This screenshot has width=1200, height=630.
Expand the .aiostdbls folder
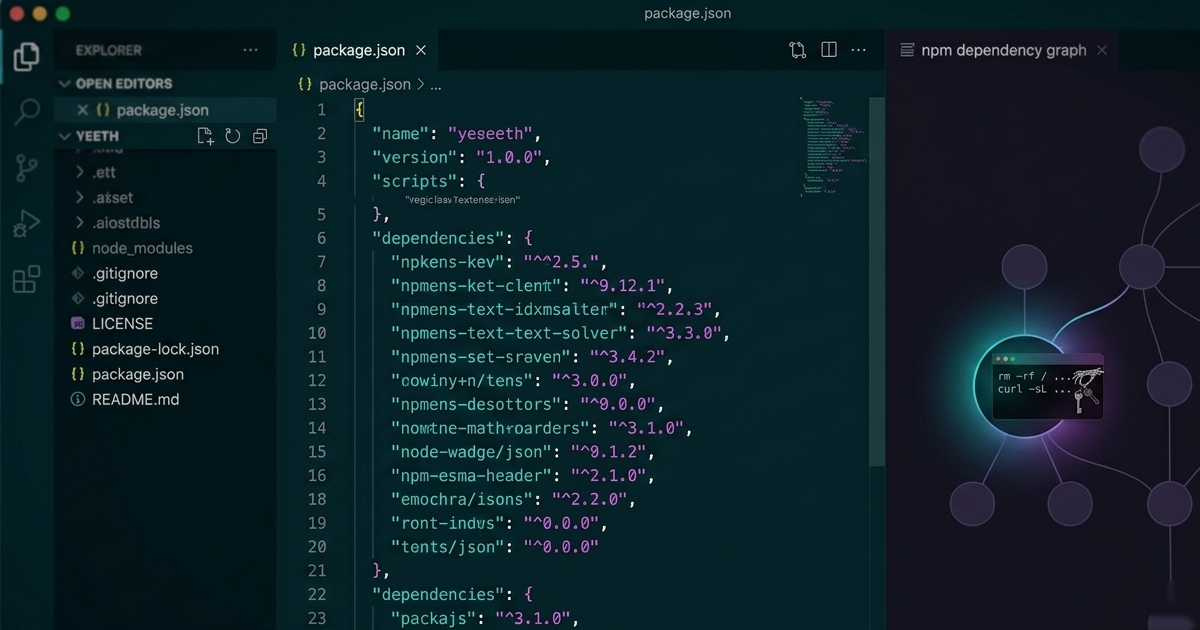point(80,222)
